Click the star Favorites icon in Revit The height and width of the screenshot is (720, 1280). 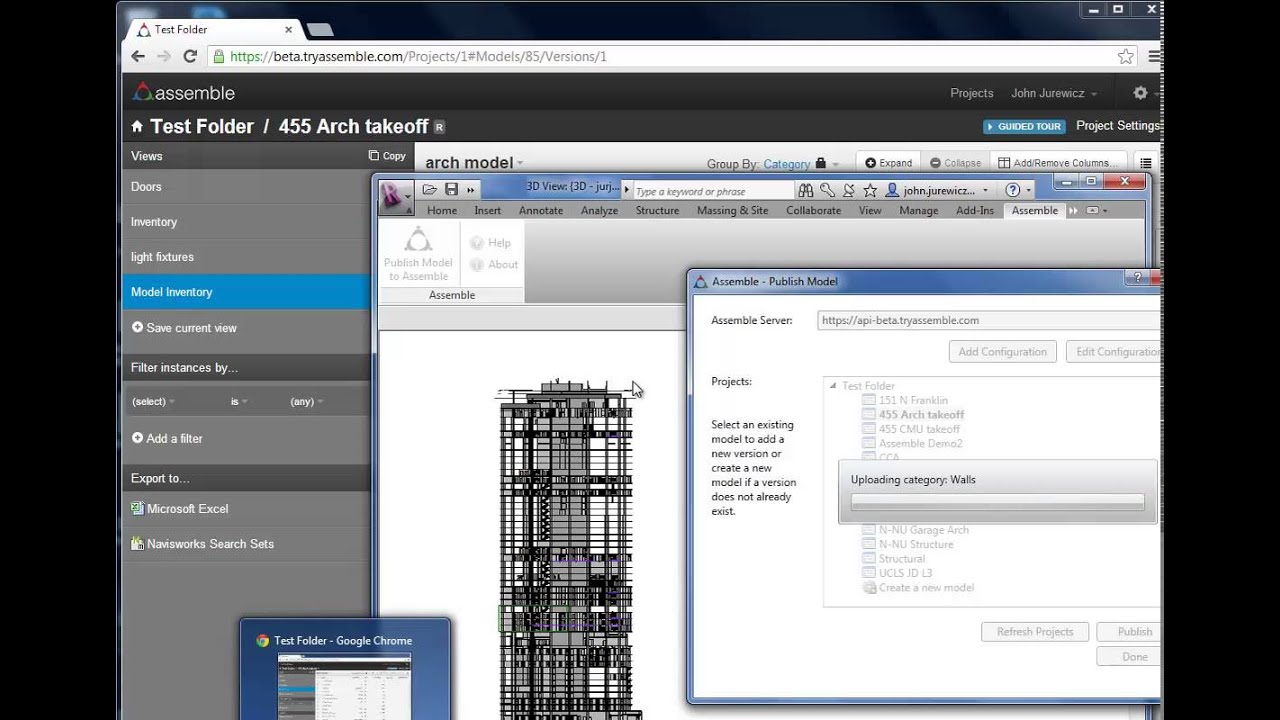click(870, 190)
